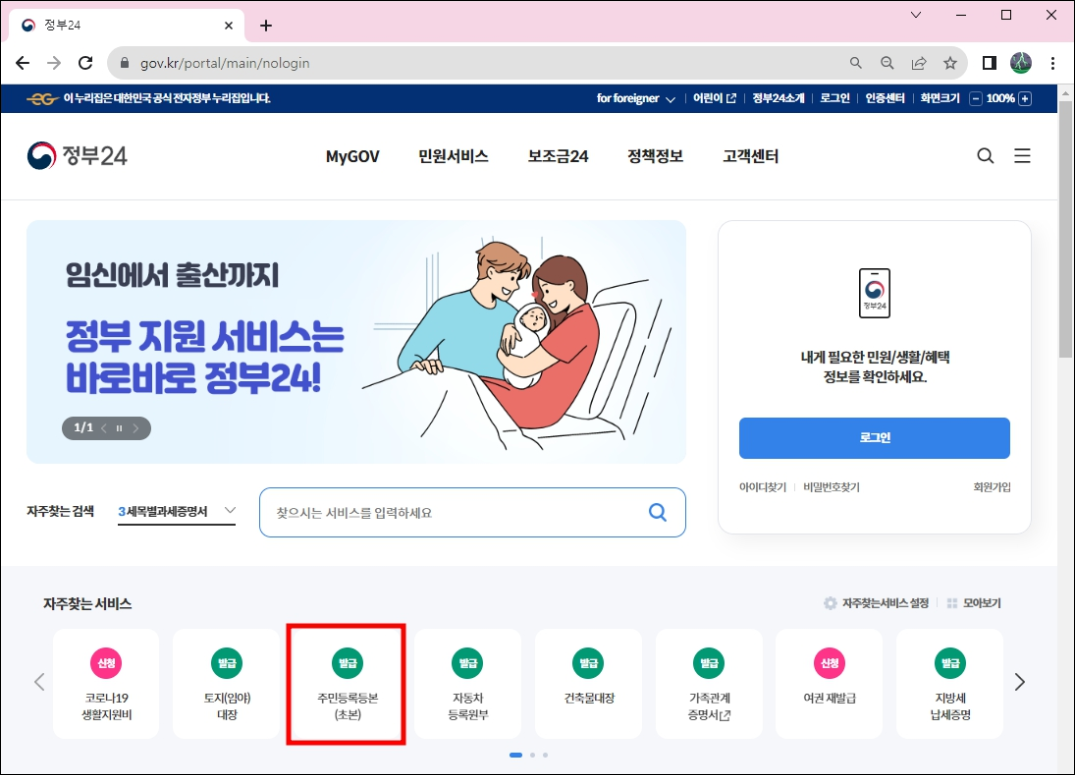Click the site lock icon in address bar

pyautogui.click(x=124, y=63)
